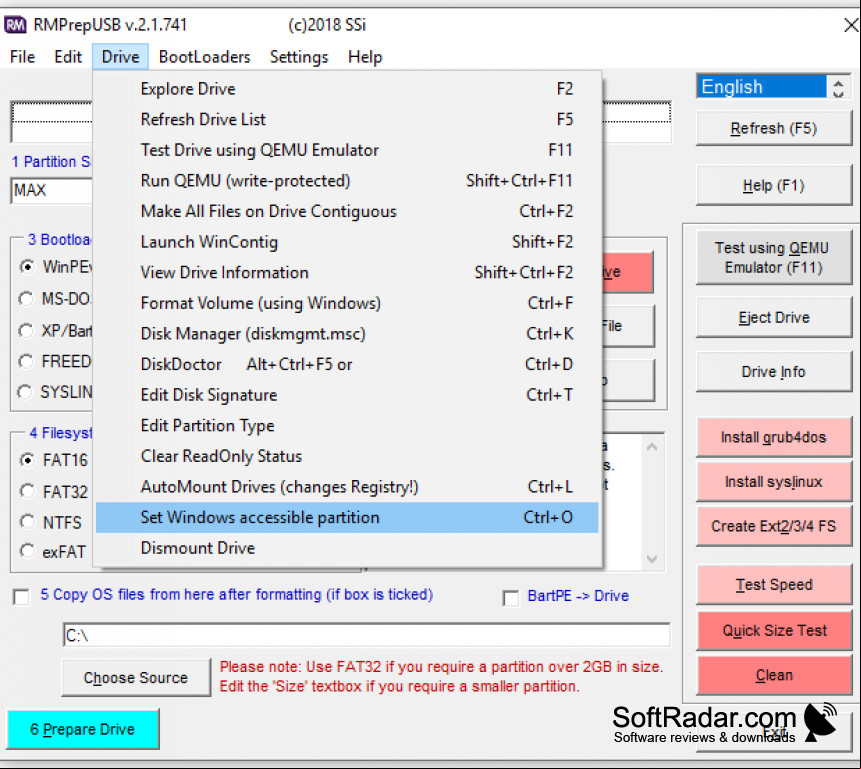This screenshot has width=861, height=769.
Task: Click the Quick Size Test button
Action: (x=774, y=630)
